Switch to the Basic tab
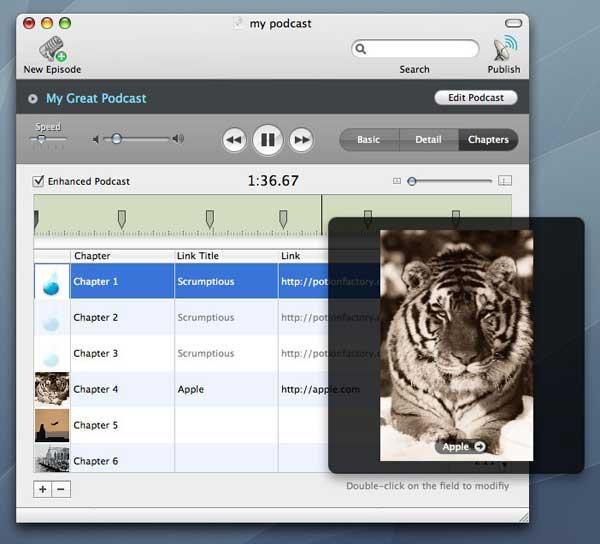Viewport: 600px width, 544px height. pyautogui.click(x=369, y=140)
